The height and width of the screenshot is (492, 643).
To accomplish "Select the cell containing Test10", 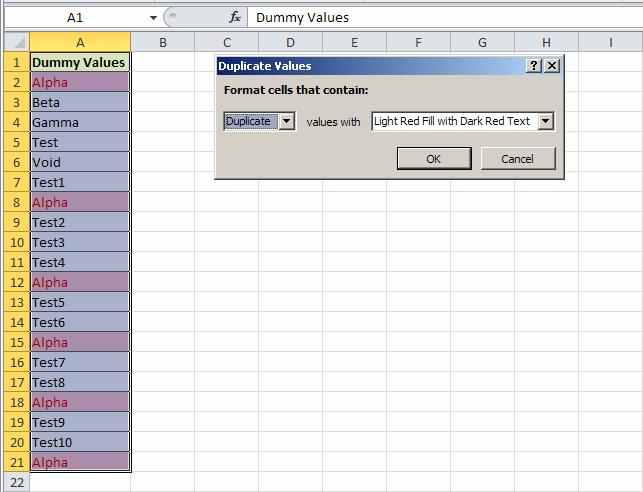I will [x=80, y=442].
